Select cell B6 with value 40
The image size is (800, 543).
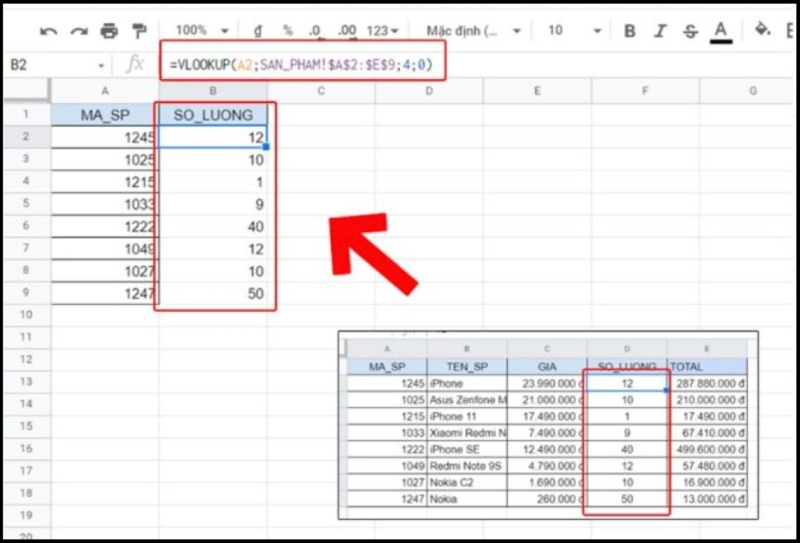click(213, 227)
